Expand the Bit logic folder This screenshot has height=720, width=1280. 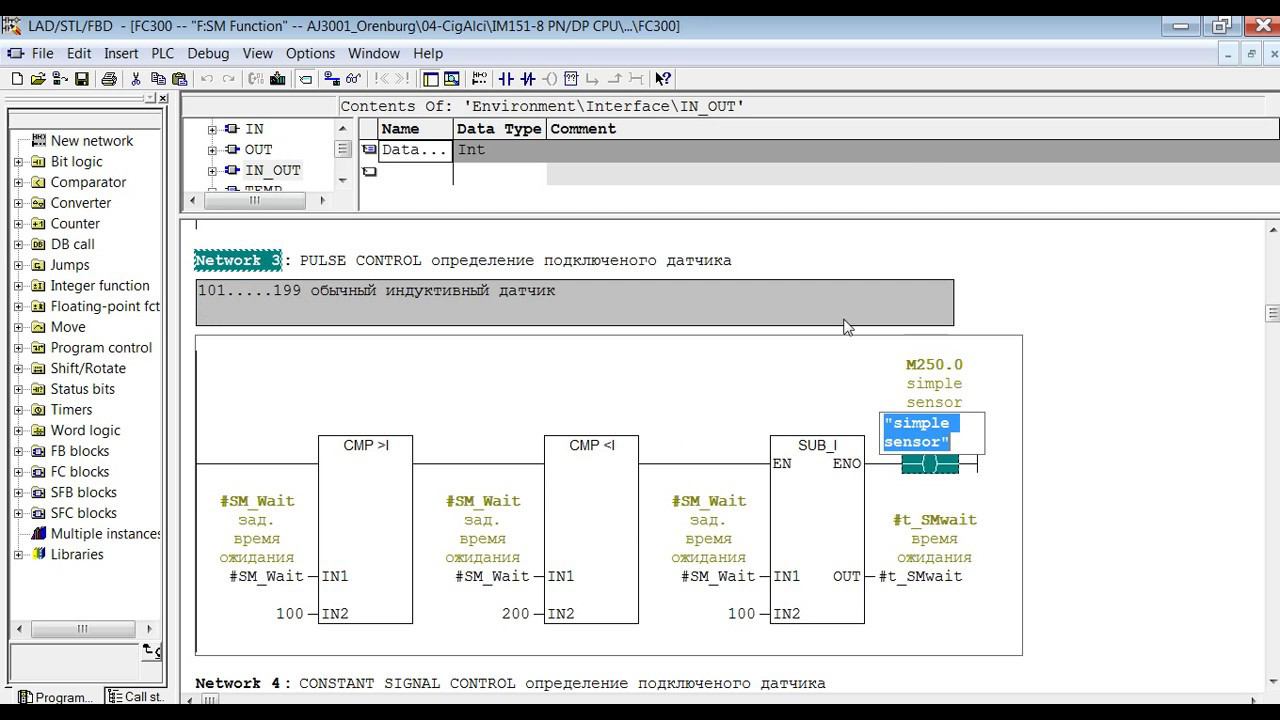[x=19, y=162]
